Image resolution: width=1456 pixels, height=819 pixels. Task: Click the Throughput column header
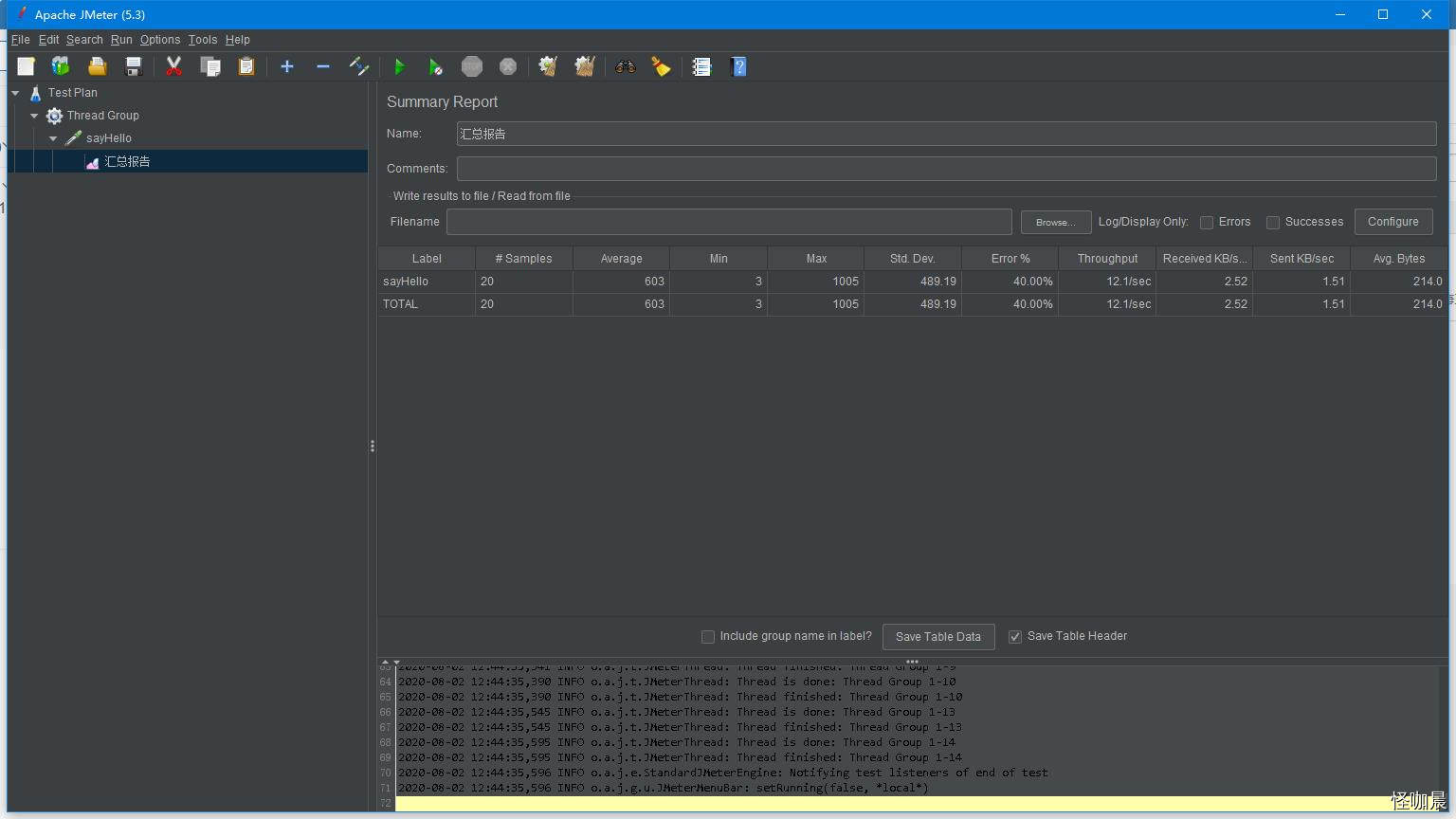click(x=1107, y=259)
